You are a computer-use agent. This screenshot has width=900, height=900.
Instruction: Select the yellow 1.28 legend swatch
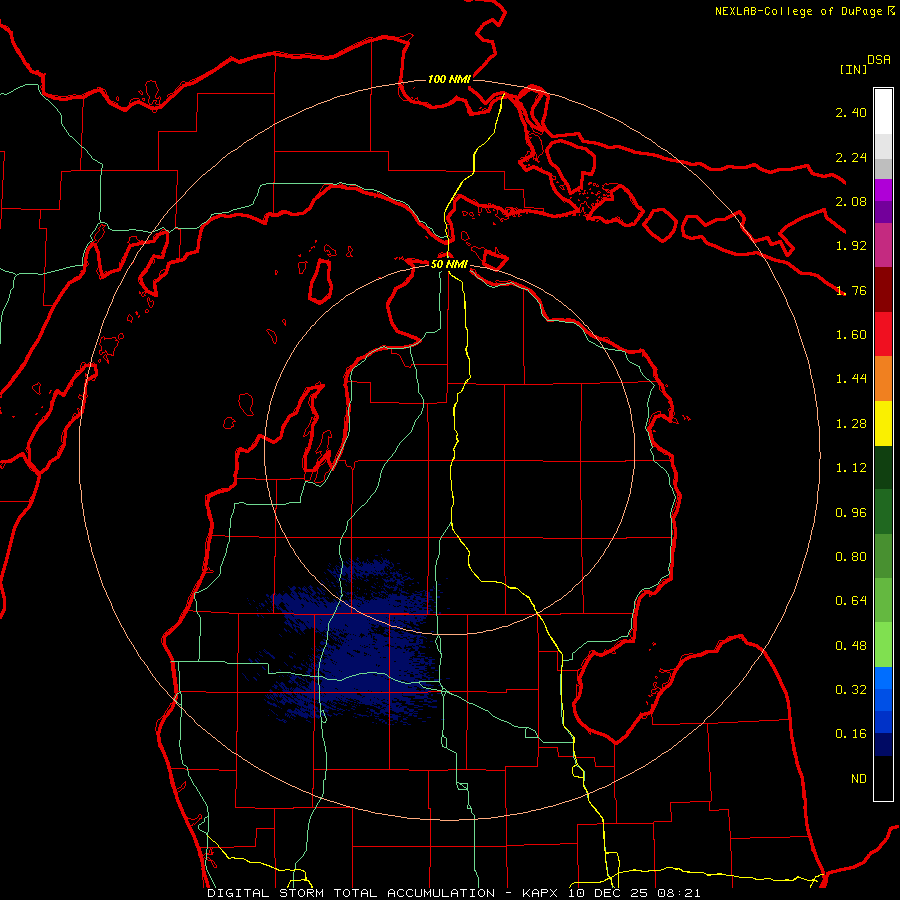883,423
